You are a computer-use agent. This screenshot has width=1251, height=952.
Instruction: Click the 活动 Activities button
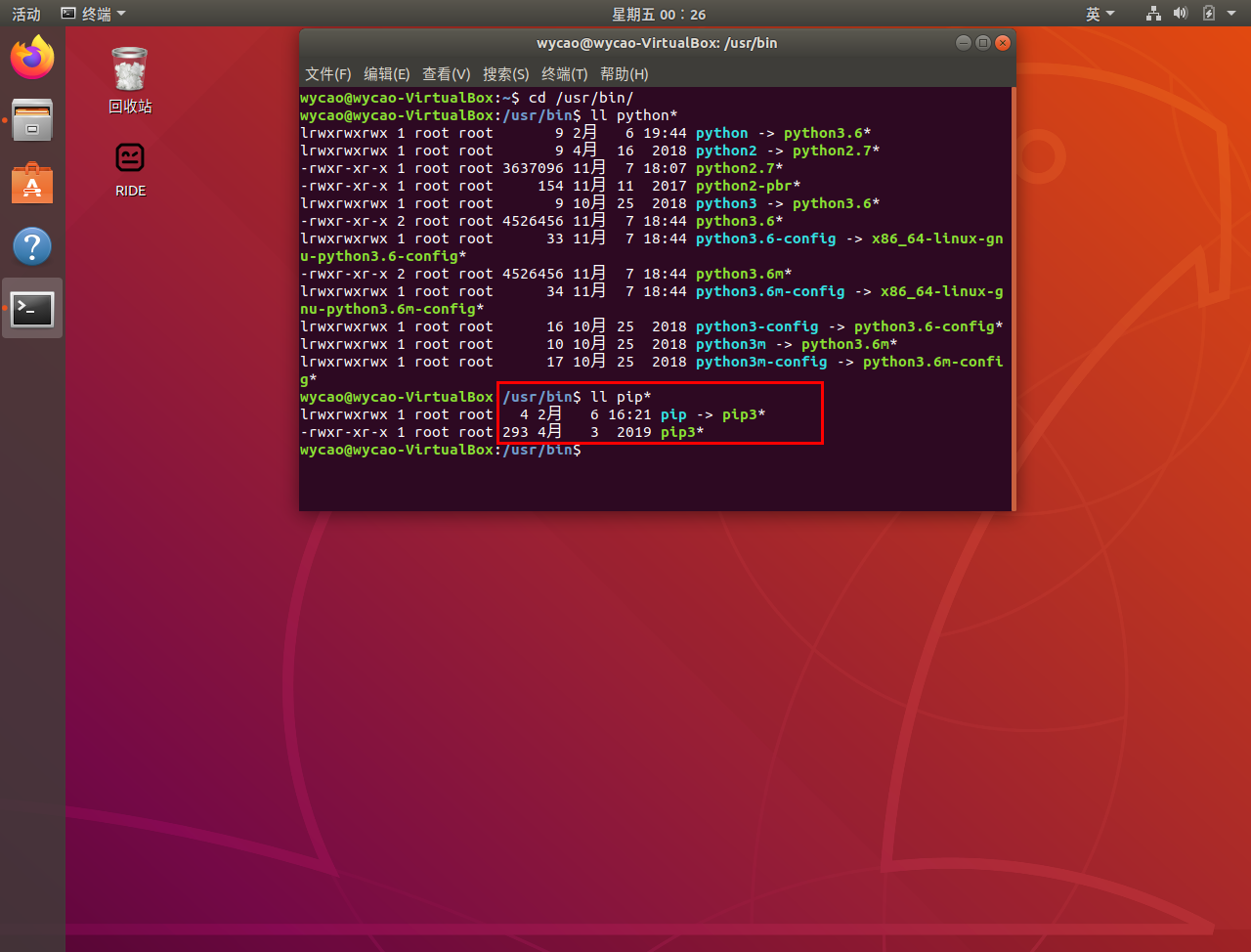click(26, 14)
